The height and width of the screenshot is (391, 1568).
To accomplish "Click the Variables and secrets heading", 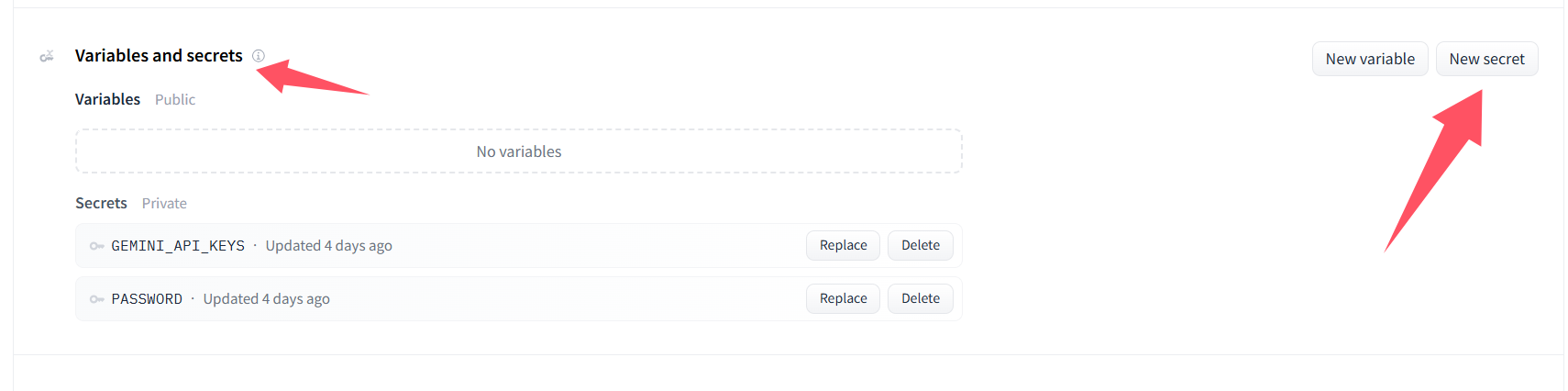I will (x=159, y=56).
